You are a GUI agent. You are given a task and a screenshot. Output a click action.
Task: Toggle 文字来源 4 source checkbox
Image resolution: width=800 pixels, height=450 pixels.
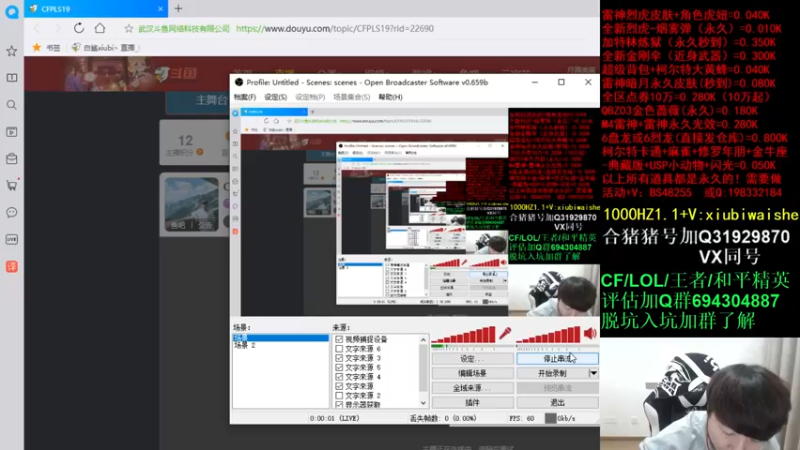pyautogui.click(x=339, y=377)
